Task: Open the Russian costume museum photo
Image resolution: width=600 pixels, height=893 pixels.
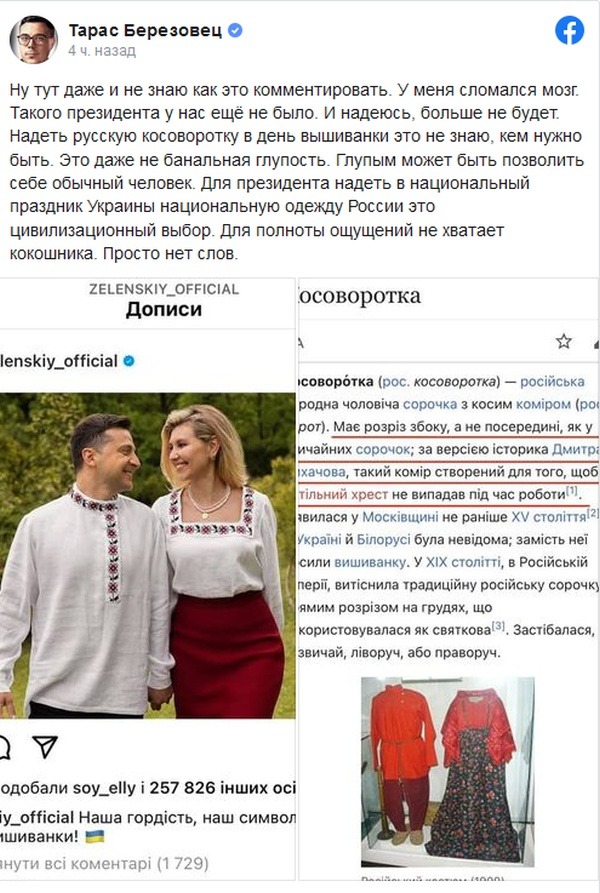Action: pos(448,772)
